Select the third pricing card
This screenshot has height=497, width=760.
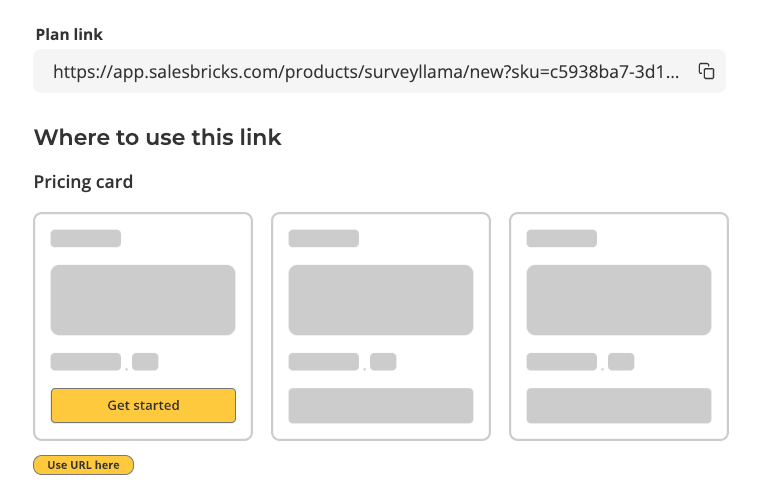(619, 326)
